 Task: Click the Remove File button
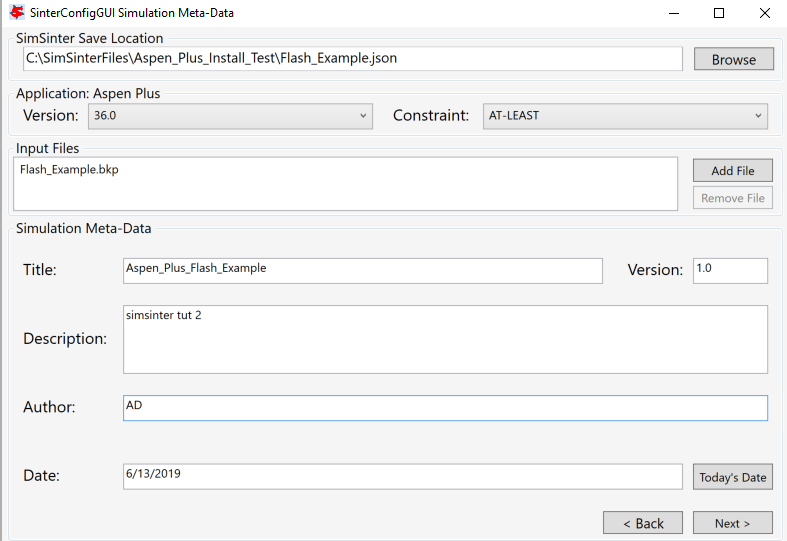(x=732, y=198)
